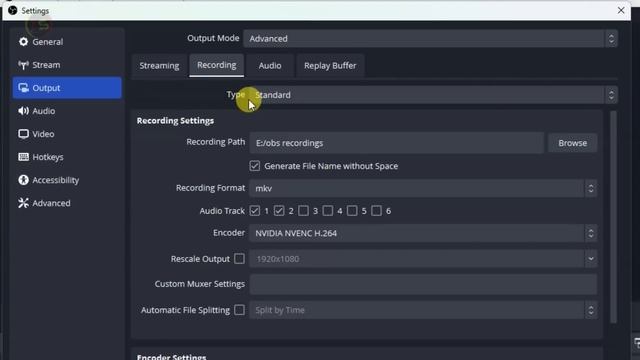Go to Hotkeys settings category

pyautogui.click(x=67, y=157)
